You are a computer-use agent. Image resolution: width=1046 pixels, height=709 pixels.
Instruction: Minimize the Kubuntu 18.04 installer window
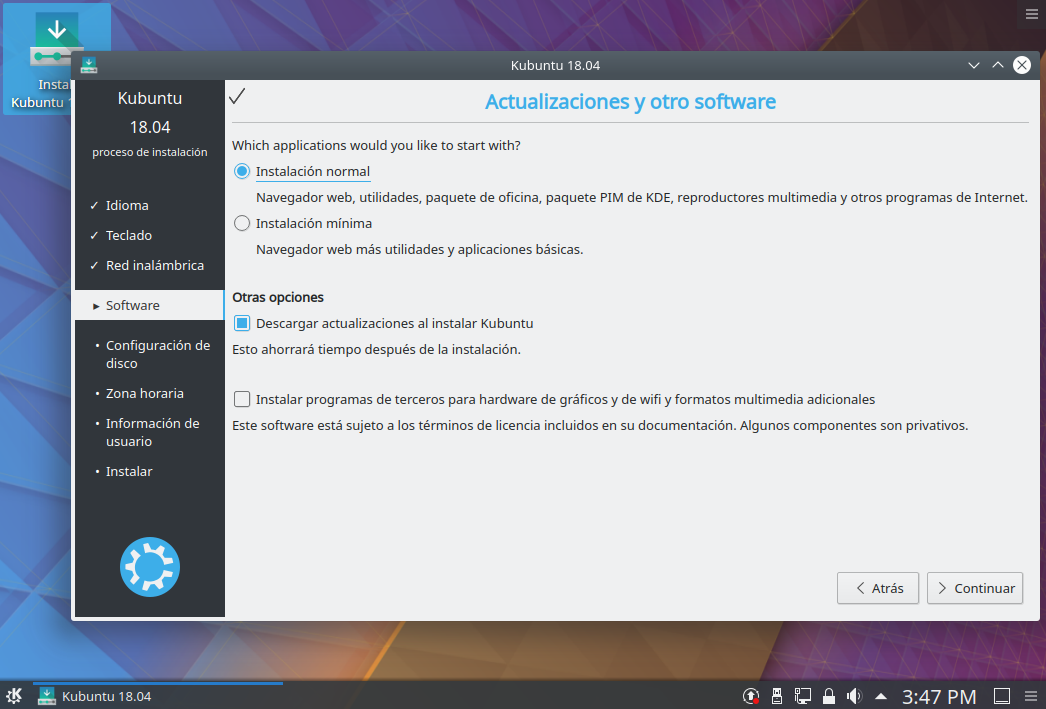[x=974, y=65]
